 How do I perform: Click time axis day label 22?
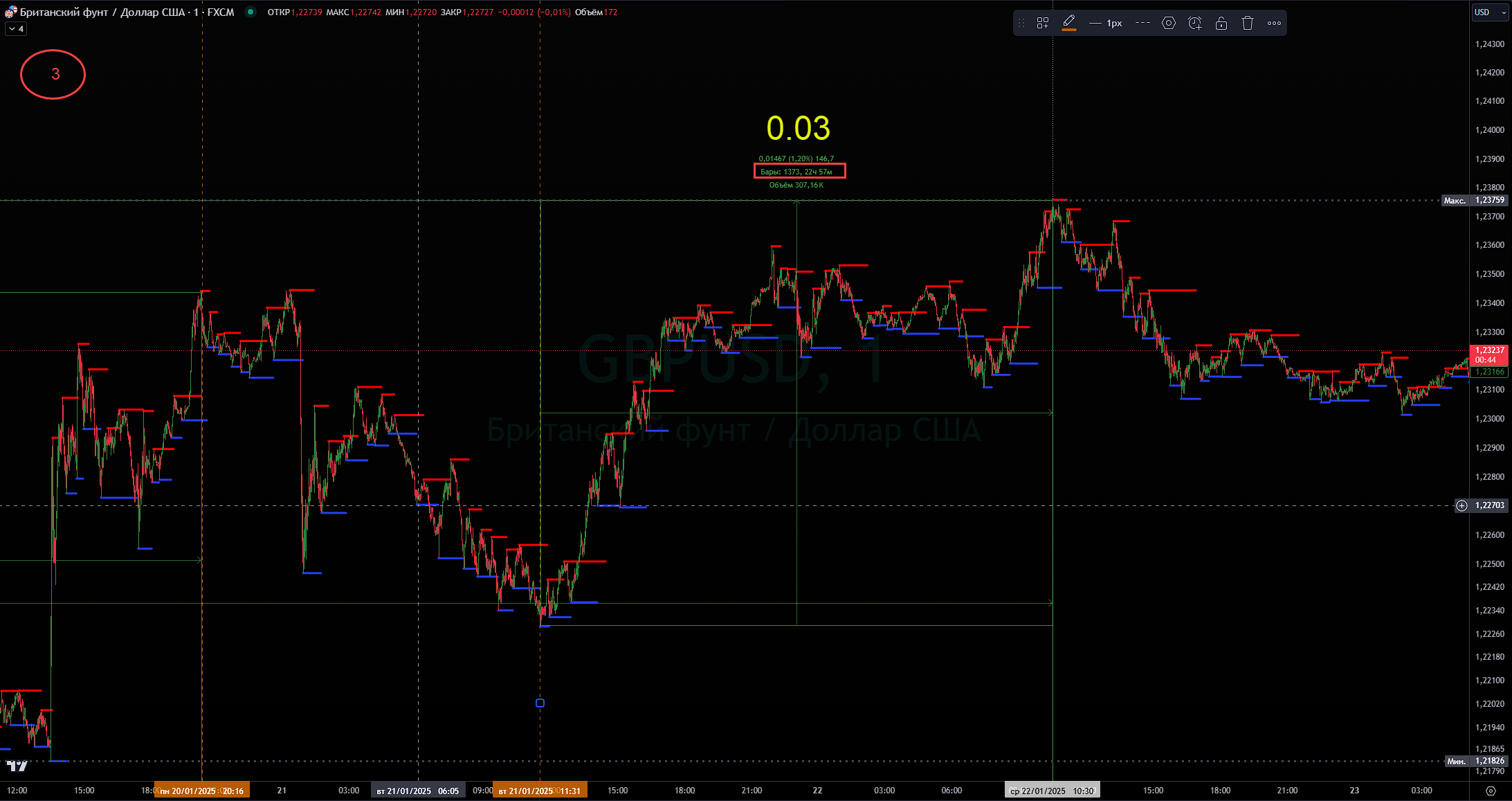[x=817, y=791]
